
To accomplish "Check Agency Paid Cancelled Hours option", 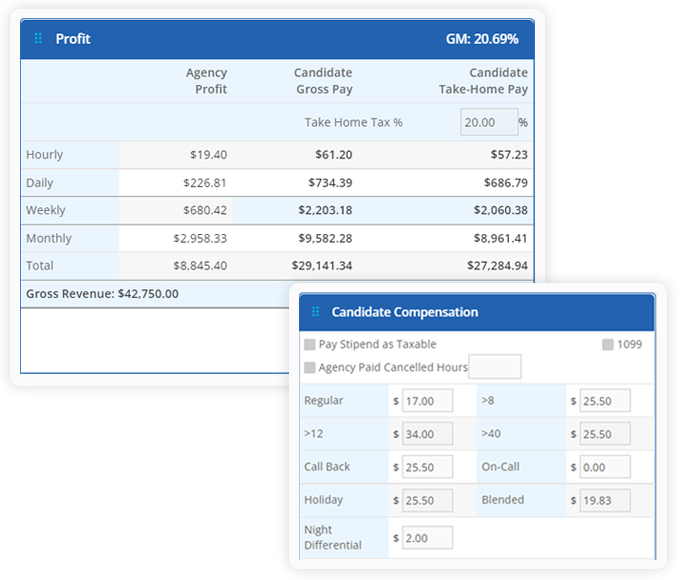I will (x=310, y=367).
